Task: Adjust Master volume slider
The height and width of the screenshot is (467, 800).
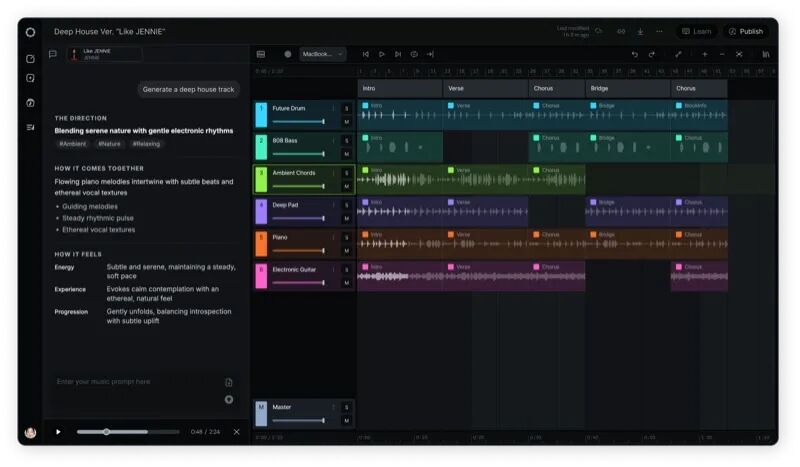Action: tap(298, 421)
